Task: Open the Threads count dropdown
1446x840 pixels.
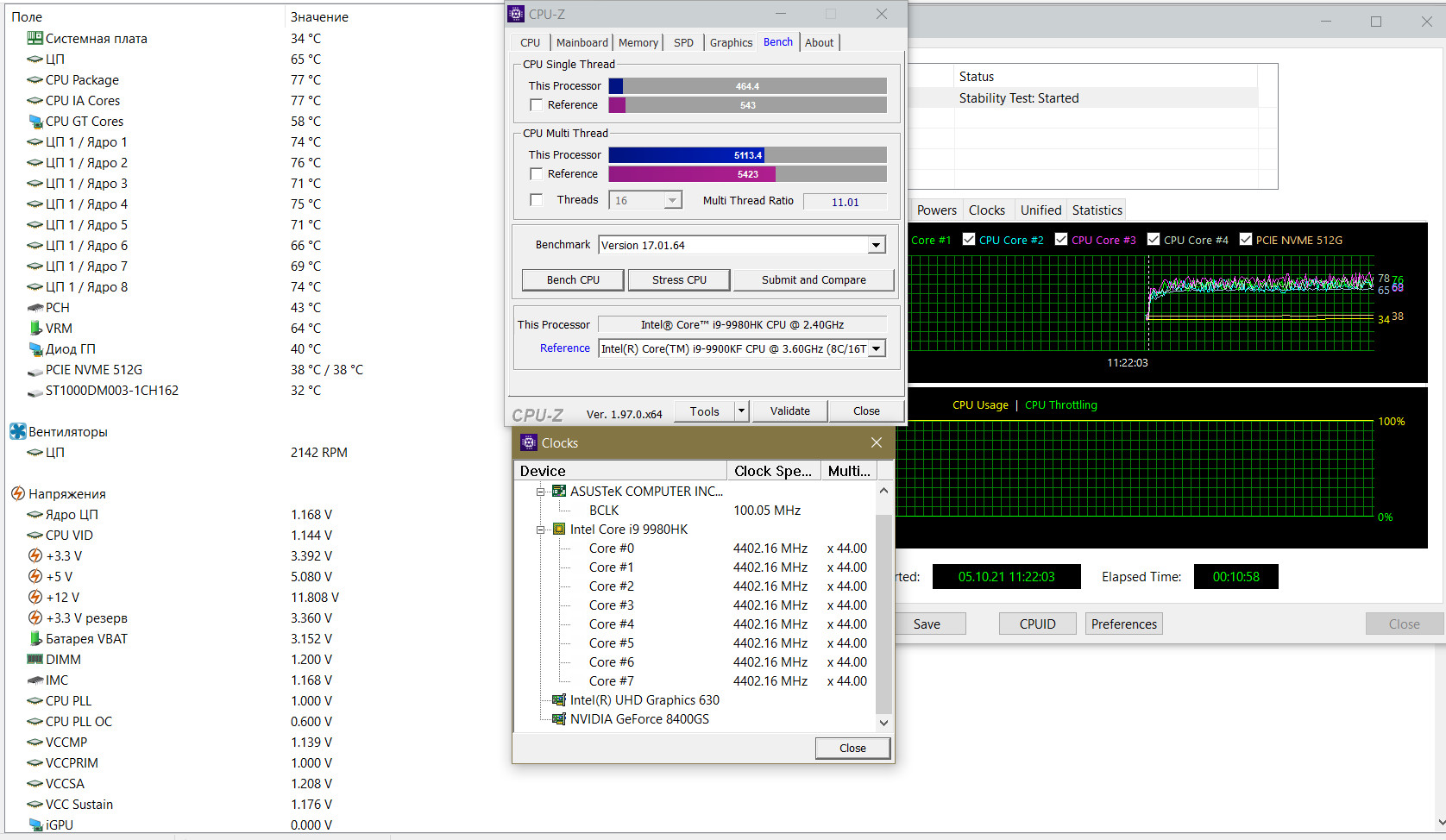Action: click(x=673, y=200)
